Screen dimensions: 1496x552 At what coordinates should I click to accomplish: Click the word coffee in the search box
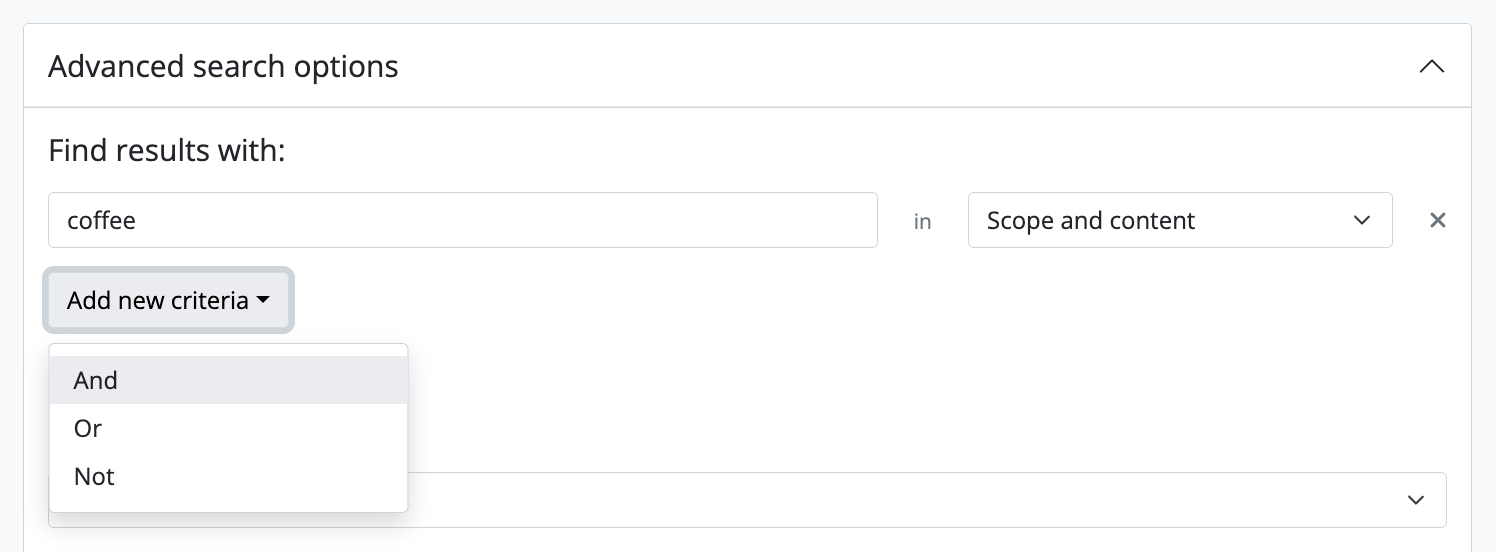tap(101, 221)
